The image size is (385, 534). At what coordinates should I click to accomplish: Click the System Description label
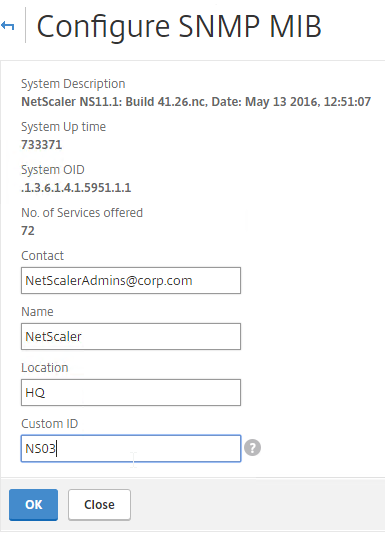click(x=73, y=84)
